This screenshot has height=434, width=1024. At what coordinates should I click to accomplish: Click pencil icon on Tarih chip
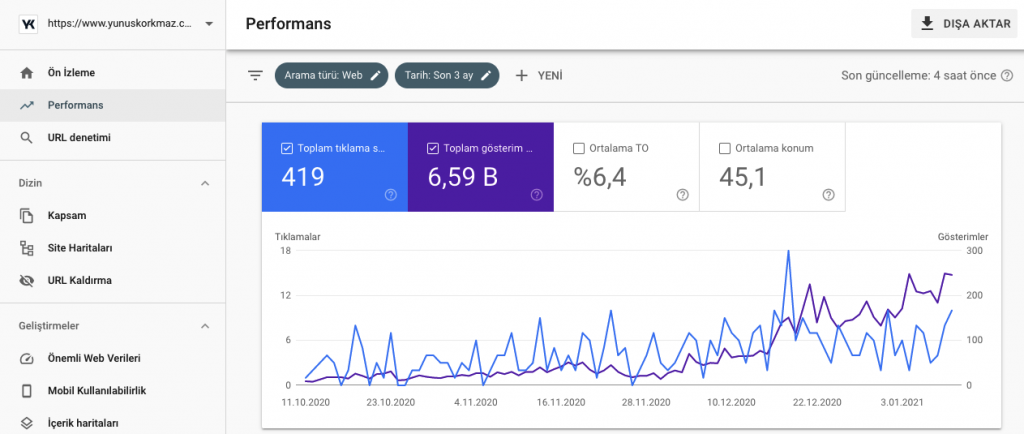487,75
